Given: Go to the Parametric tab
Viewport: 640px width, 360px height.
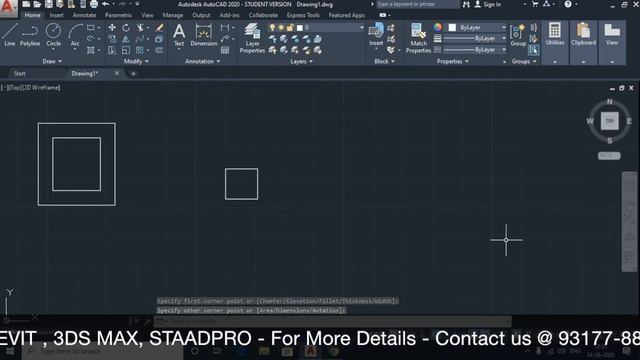Looking at the screenshot, I should tap(118, 15).
